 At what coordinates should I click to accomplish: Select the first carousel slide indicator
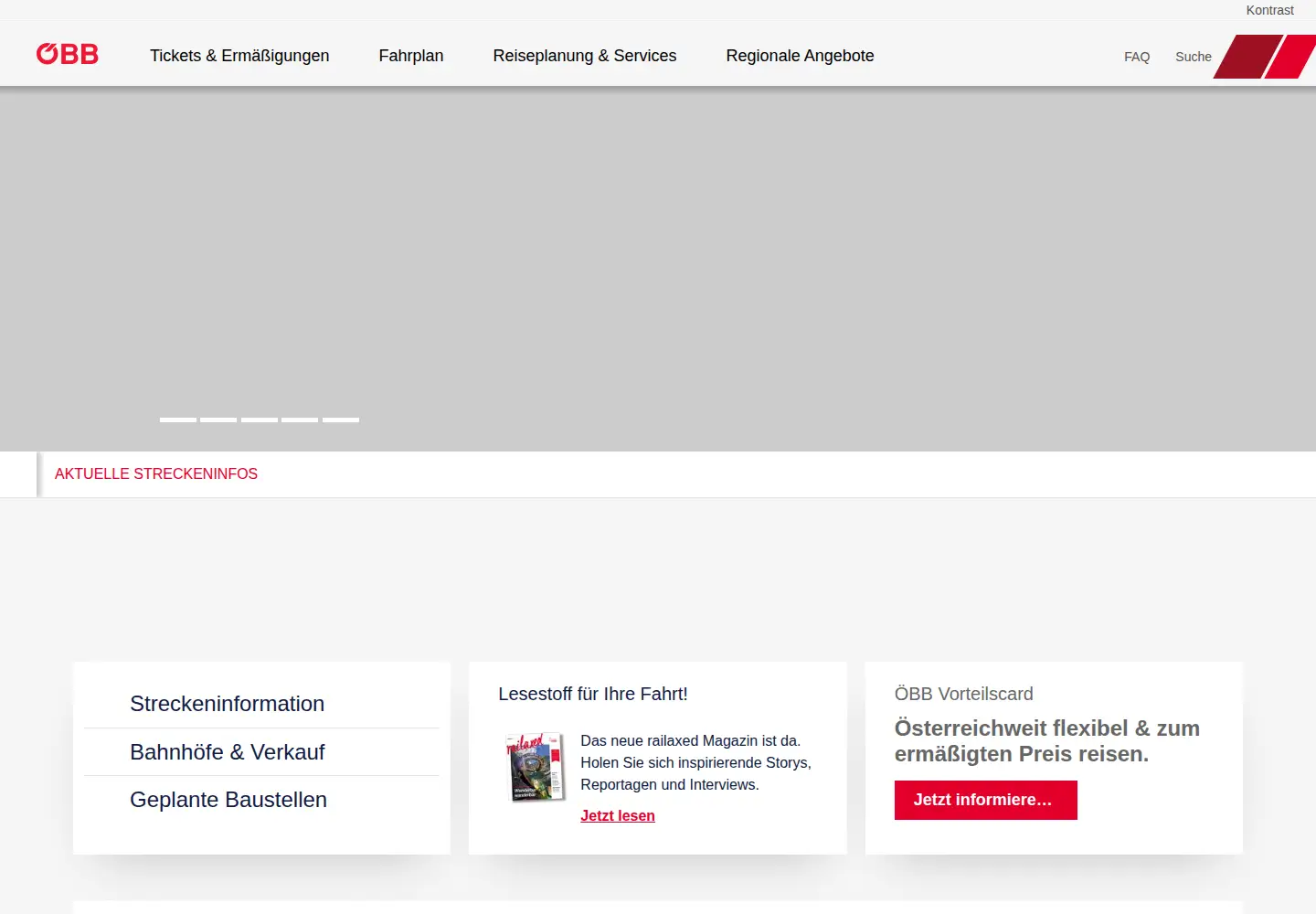(x=178, y=420)
